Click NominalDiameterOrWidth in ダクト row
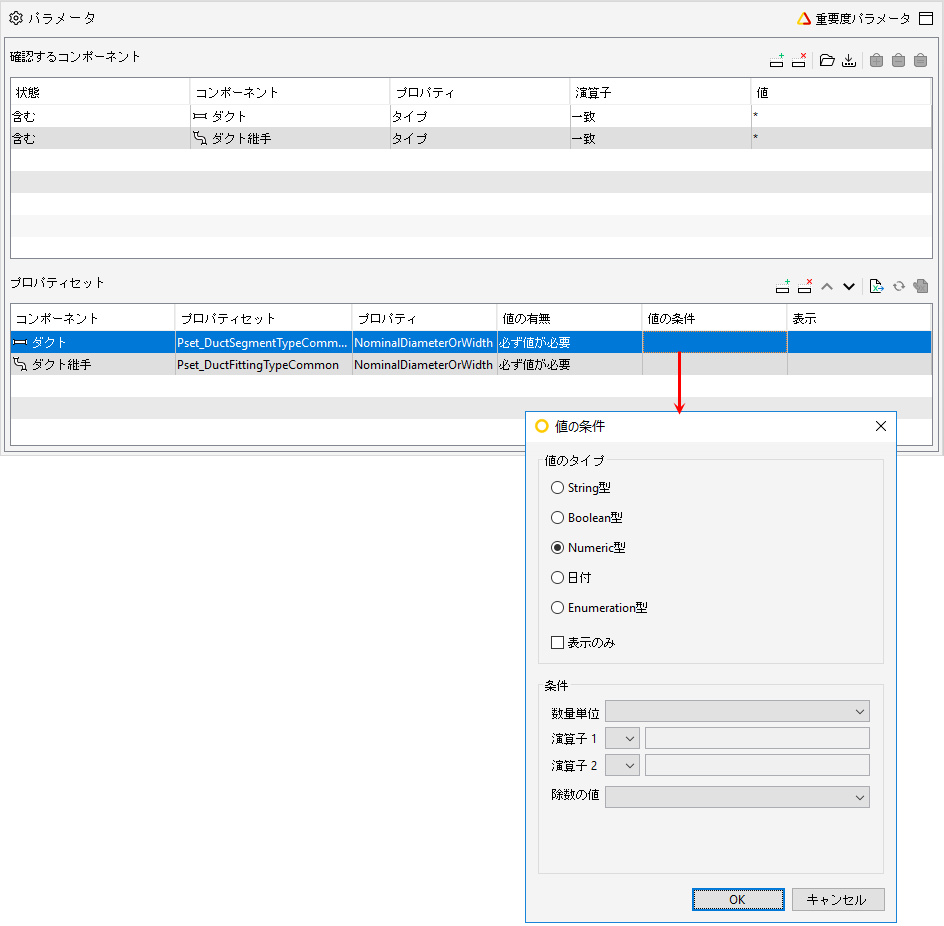Screen dimensions: 944x926 click(x=424, y=342)
